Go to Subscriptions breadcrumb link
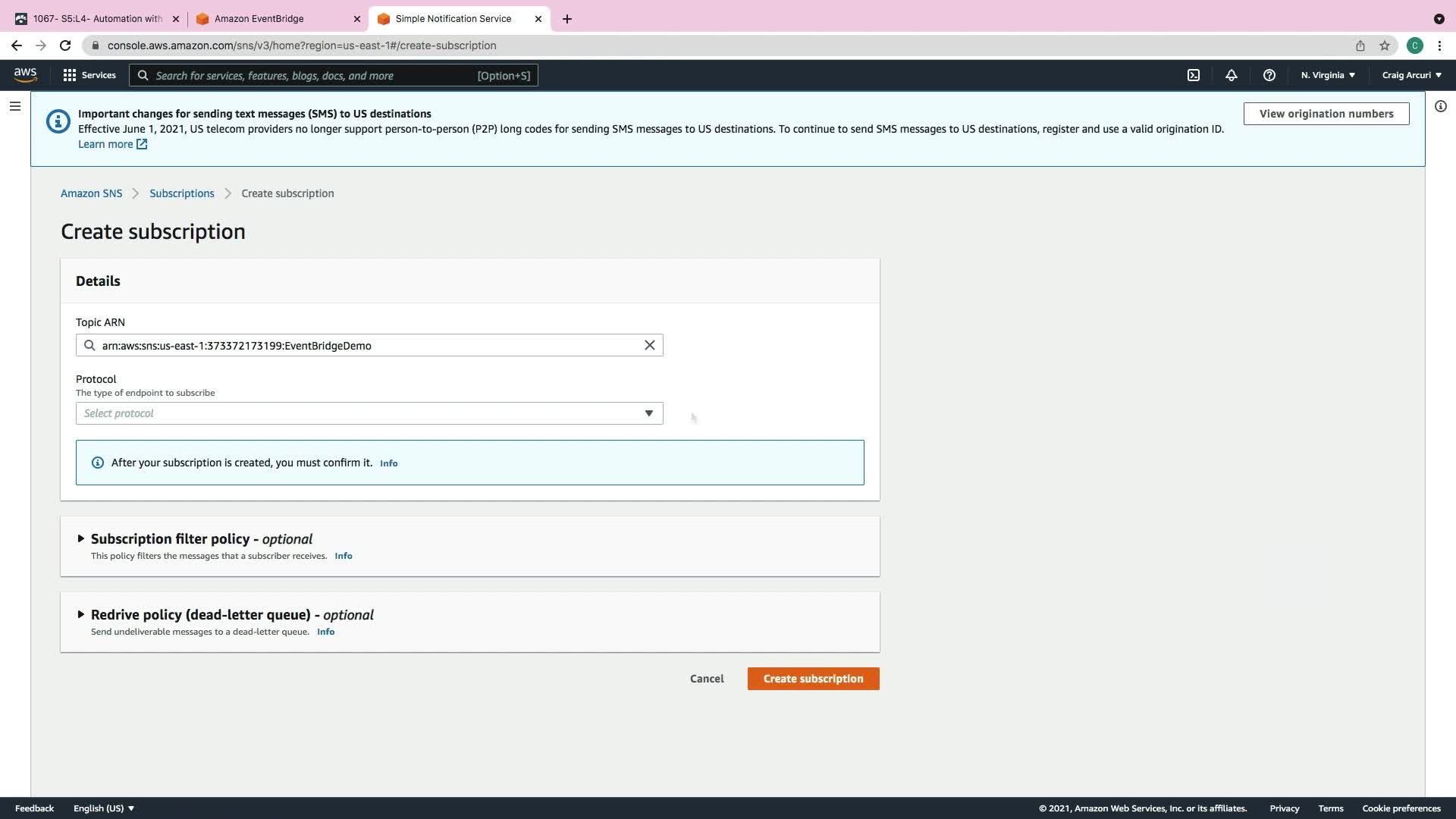The image size is (1456, 819). click(x=182, y=193)
